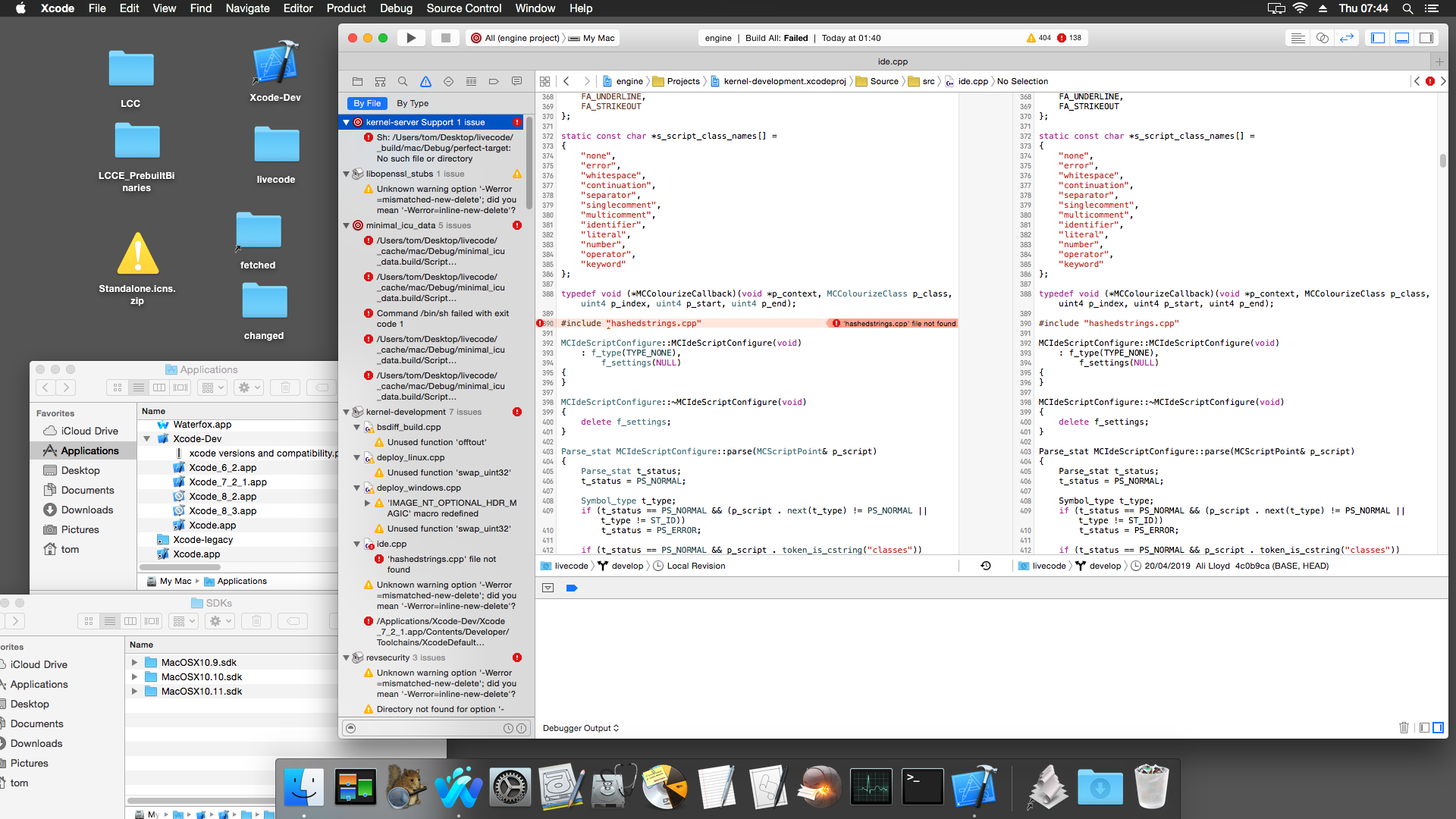Select Xcode_8_3.app in Applications Finder window
This screenshot has width=1456, height=819.
(222, 510)
